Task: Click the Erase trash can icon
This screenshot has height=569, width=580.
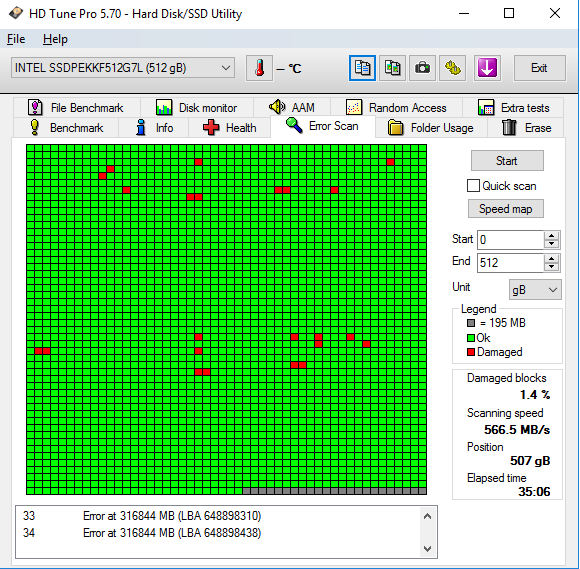Action: tap(509, 128)
